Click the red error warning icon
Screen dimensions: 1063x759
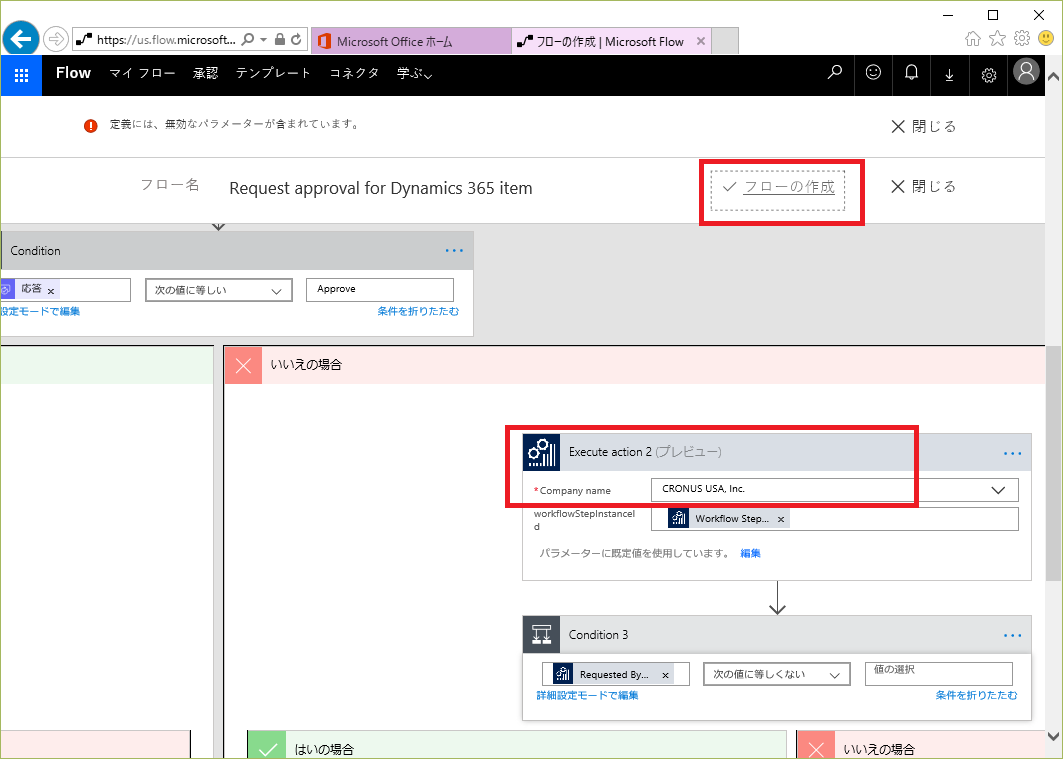(x=90, y=125)
